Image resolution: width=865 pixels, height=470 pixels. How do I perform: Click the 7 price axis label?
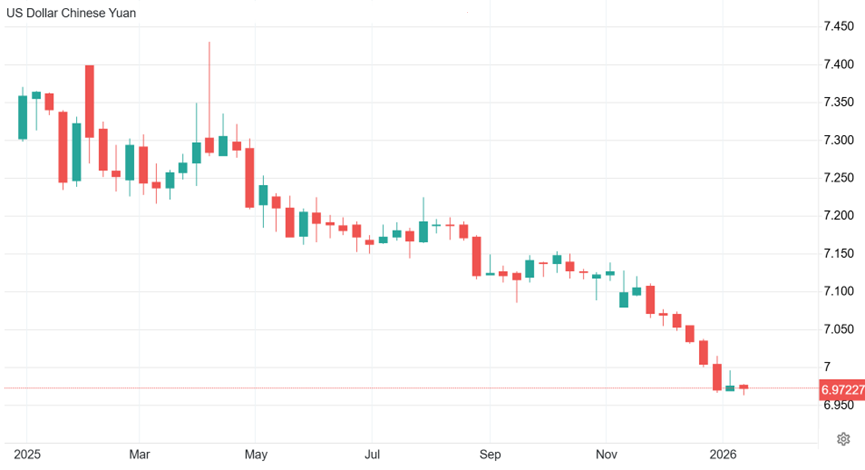click(x=826, y=367)
